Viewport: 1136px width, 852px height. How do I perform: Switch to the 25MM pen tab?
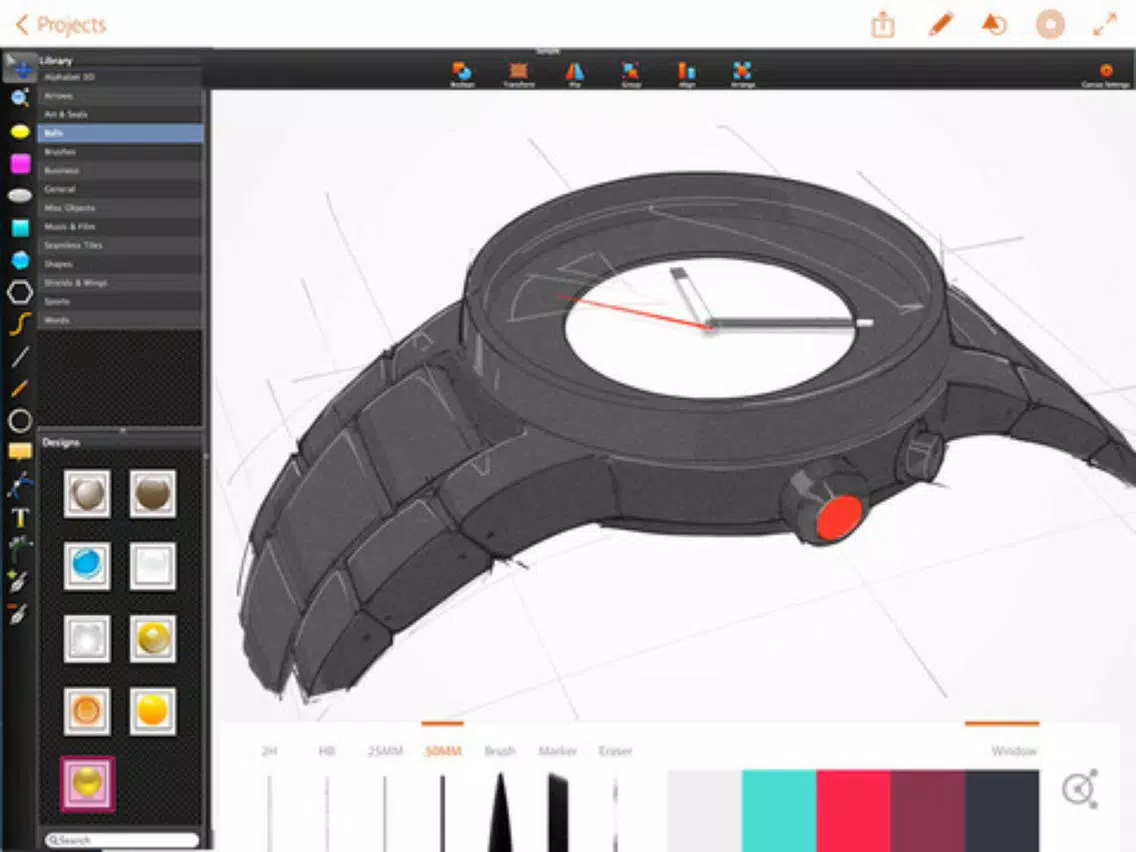(385, 751)
